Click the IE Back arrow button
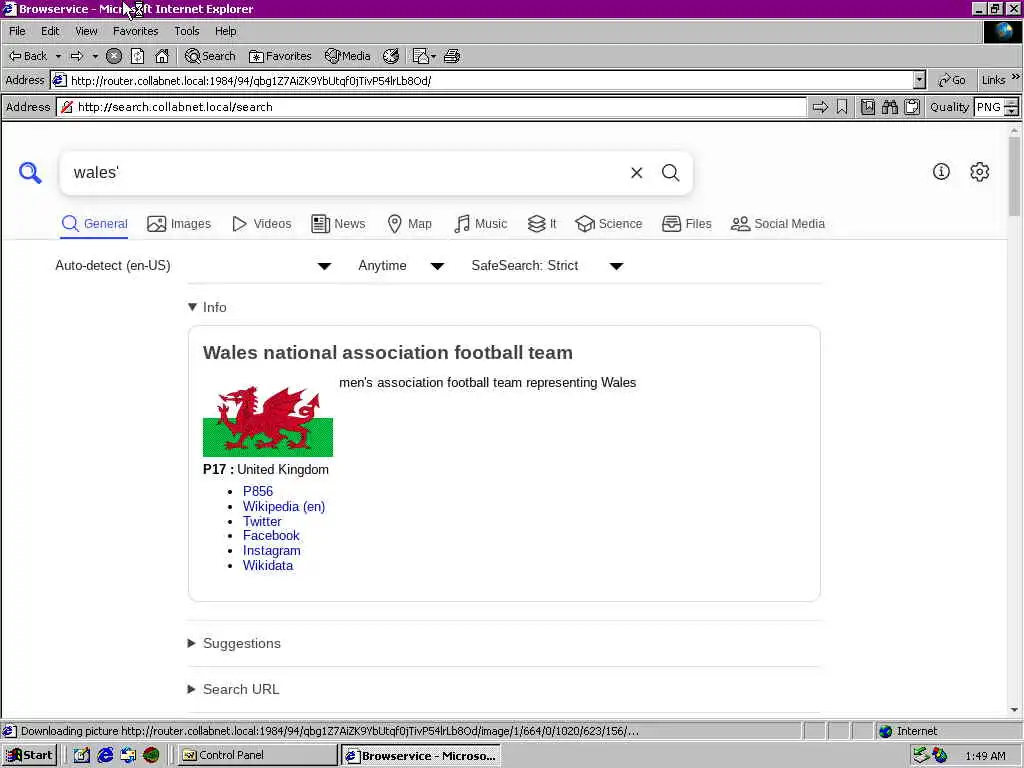This screenshot has width=1024, height=768. [28, 56]
